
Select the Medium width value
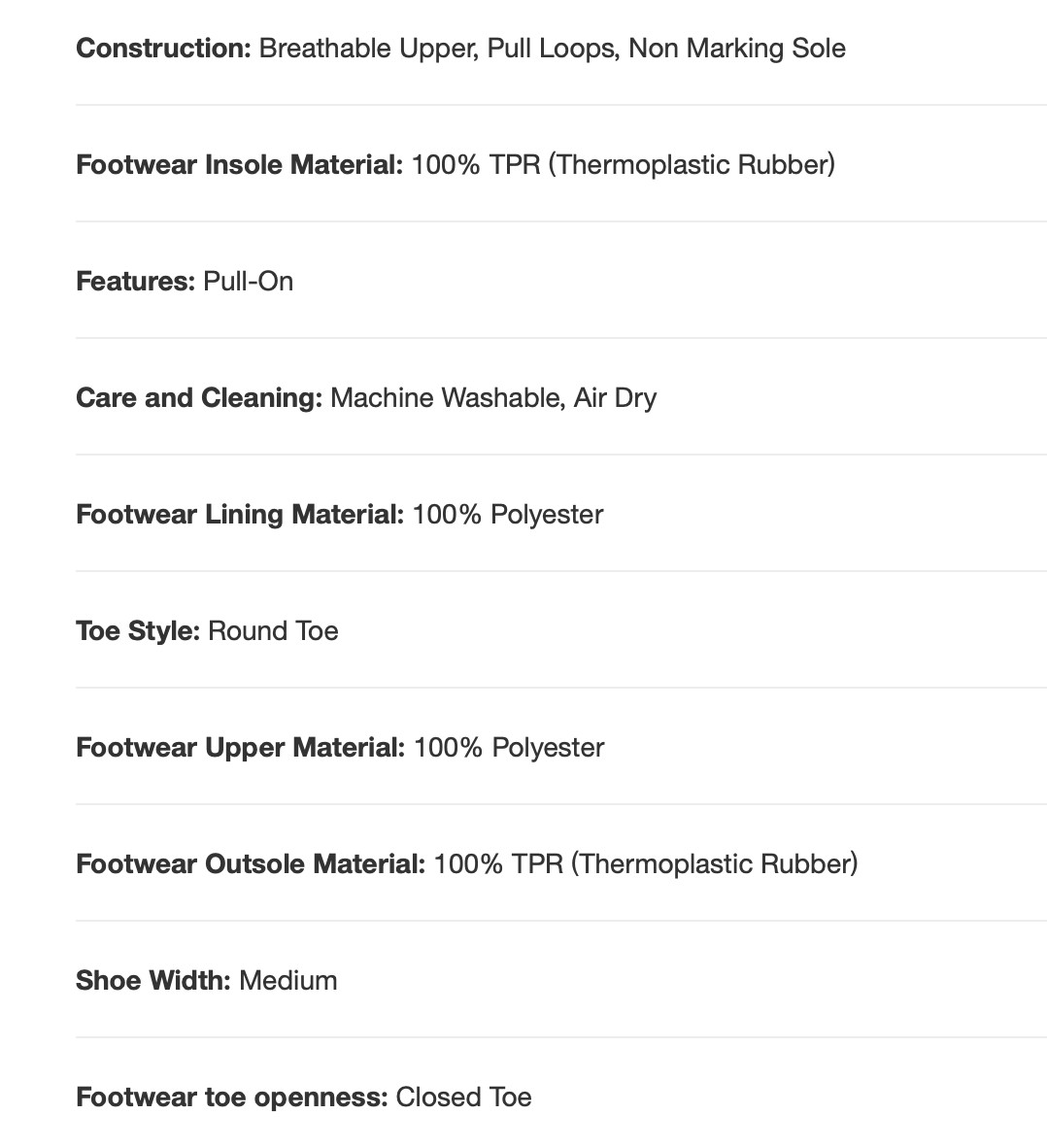(288, 980)
